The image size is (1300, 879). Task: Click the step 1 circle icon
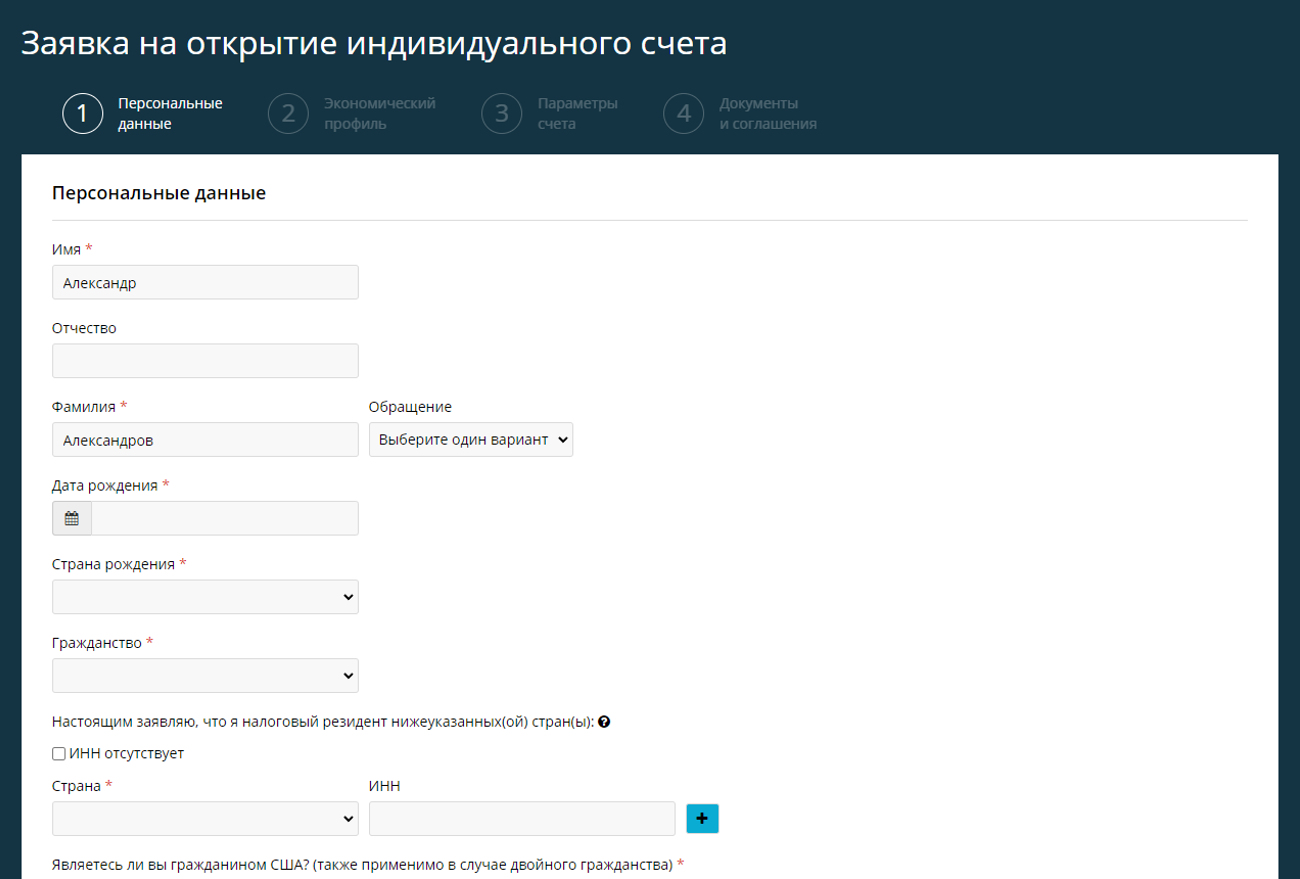click(x=82, y=114)
